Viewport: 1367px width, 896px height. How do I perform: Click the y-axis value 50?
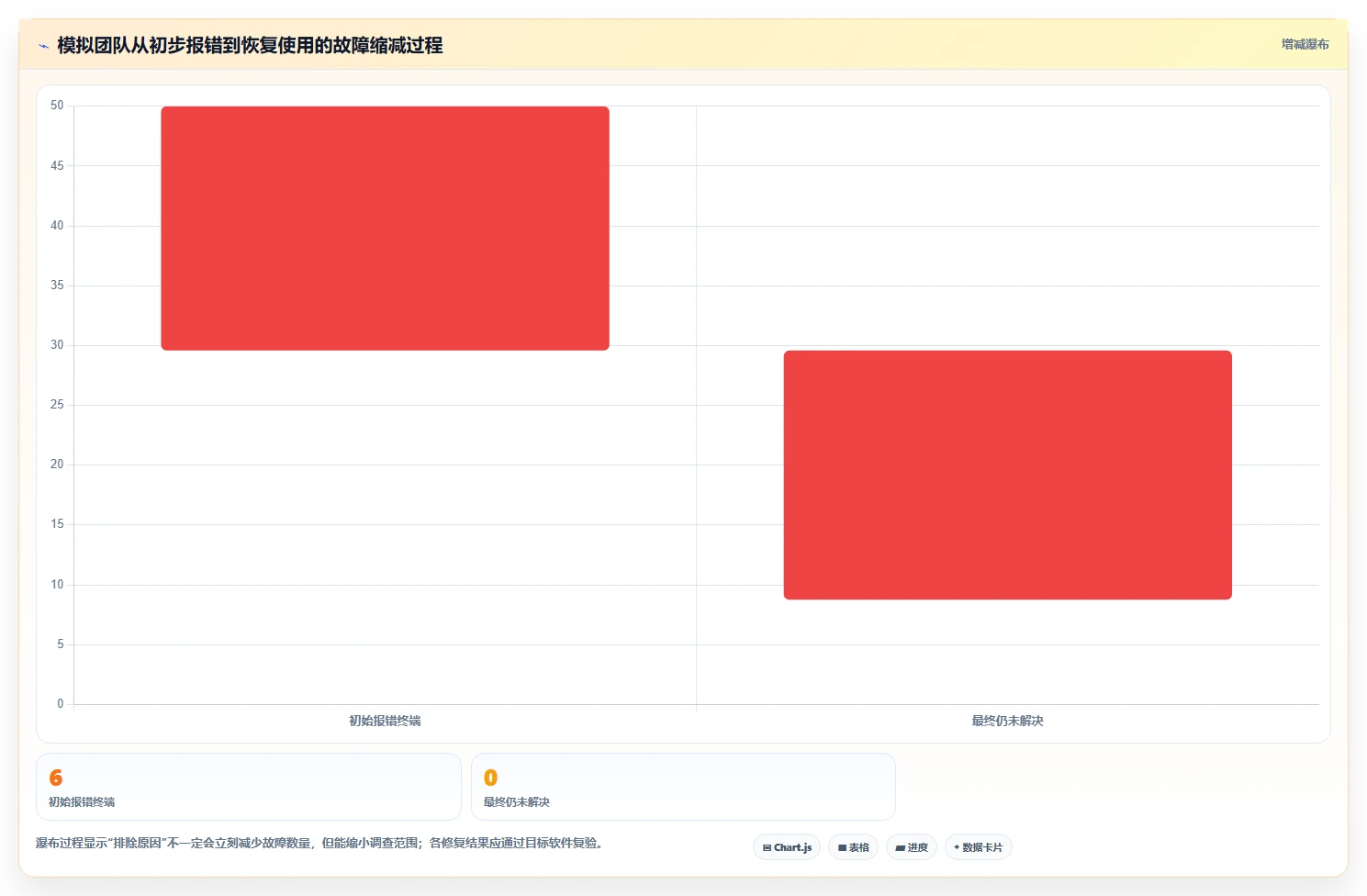(x=57, y=106)
